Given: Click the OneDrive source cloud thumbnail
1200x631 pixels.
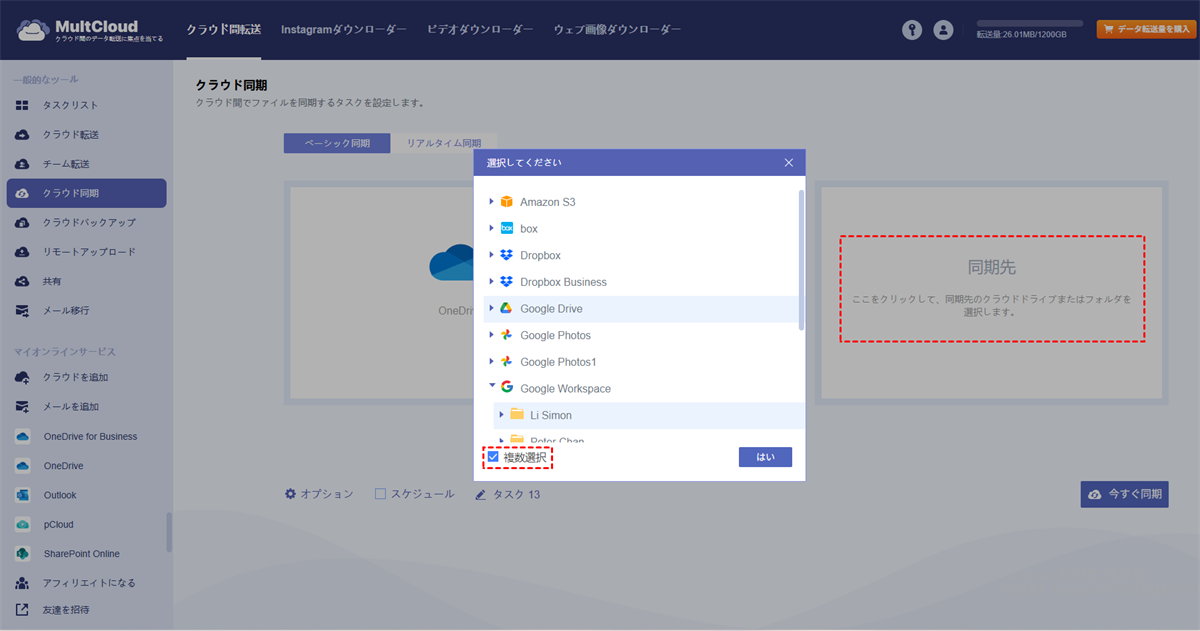Looking at the screenshot, I should click(451, 264).
